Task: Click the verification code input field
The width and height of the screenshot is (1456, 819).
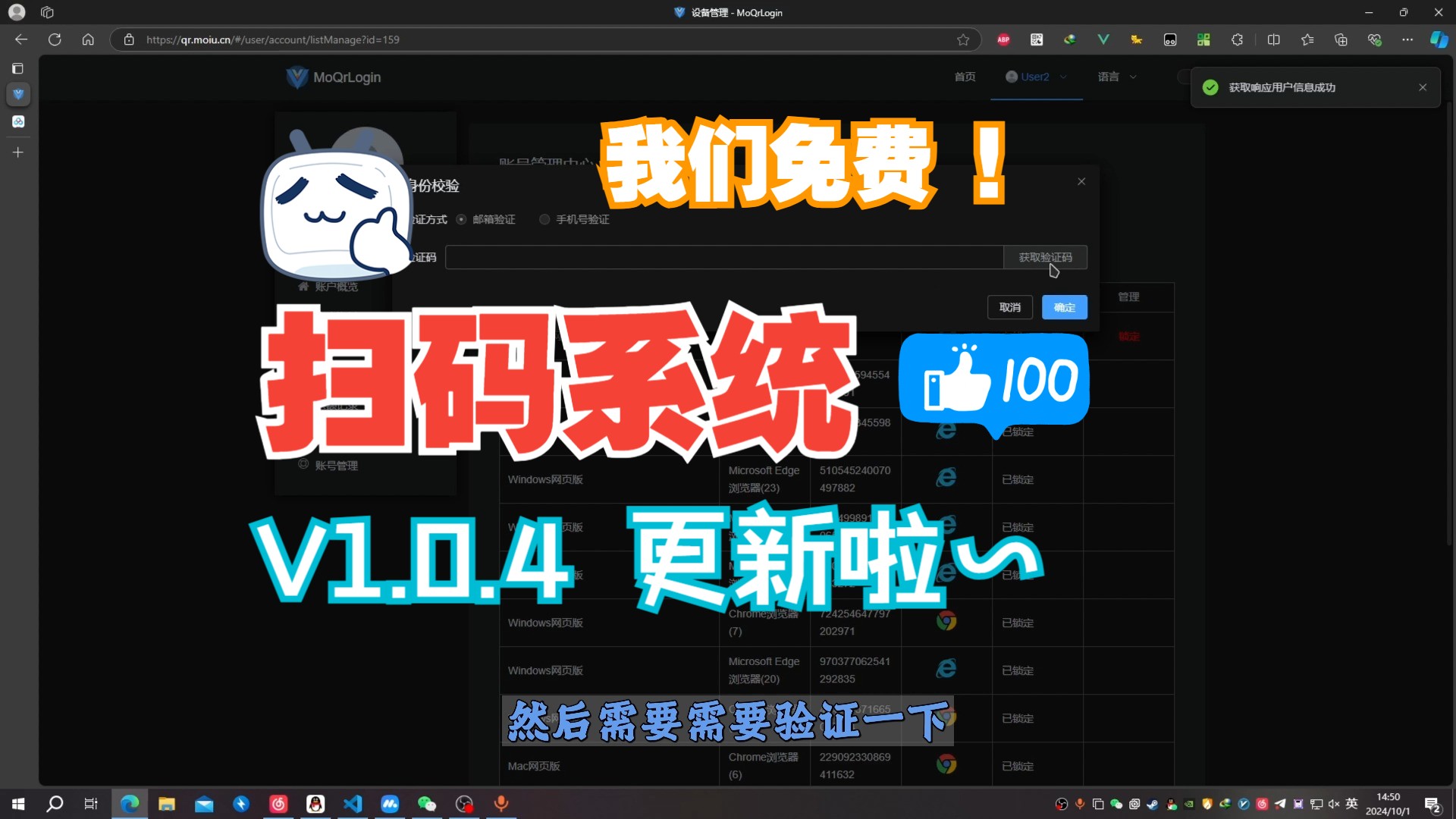Action: click(x=724, y=257)
